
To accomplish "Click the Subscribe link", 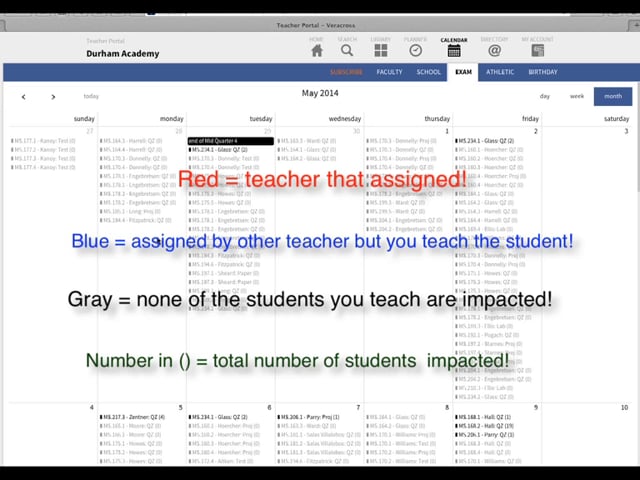I will [x=346, y=72].
